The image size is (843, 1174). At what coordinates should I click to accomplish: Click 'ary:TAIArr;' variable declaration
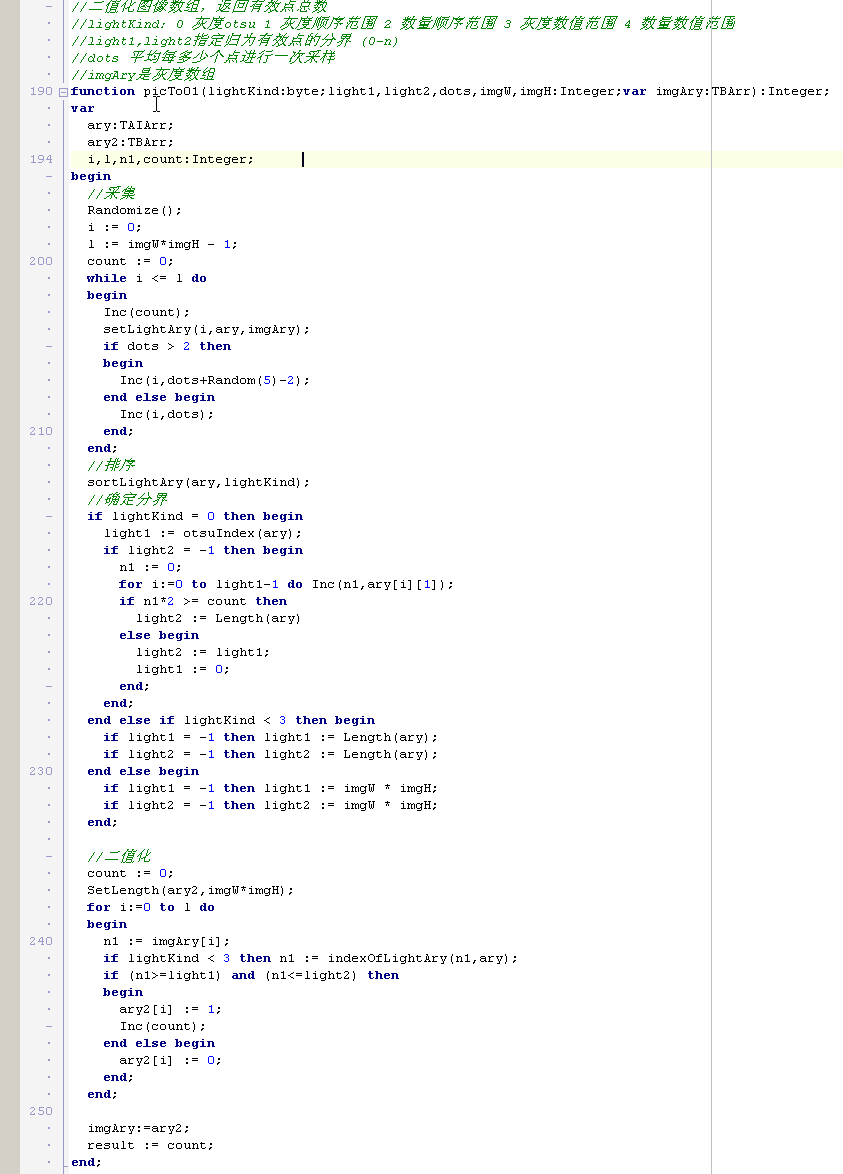(130, 125)
